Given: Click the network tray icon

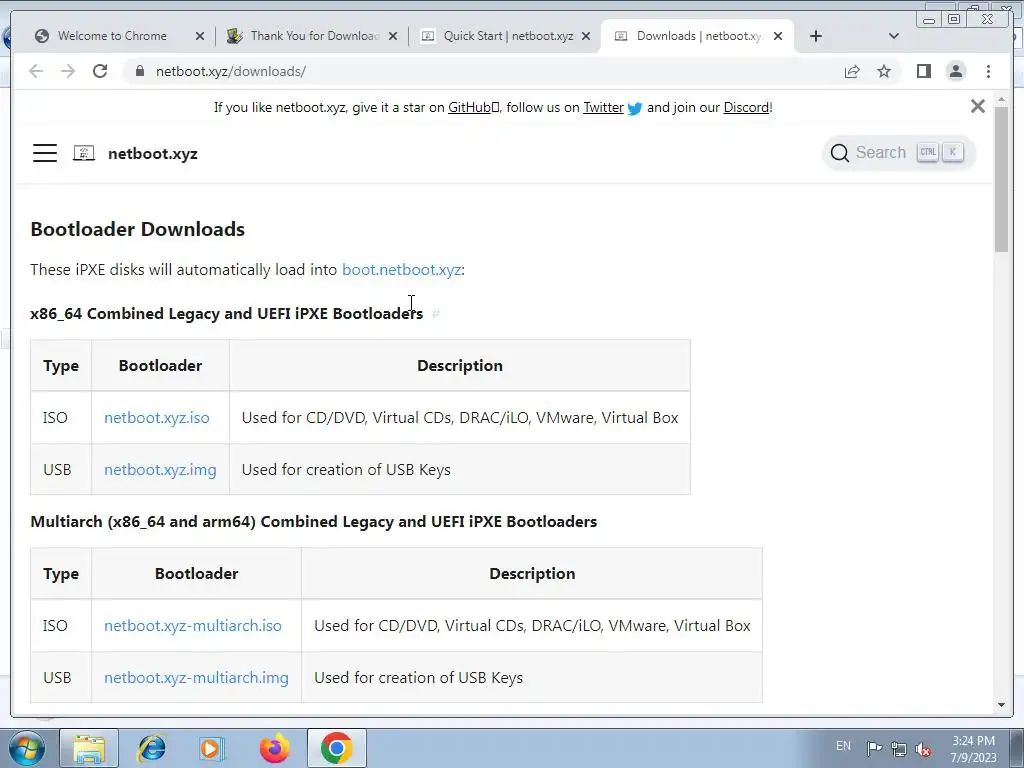Looking at the screenshot, I should click(x=899, y=749).
